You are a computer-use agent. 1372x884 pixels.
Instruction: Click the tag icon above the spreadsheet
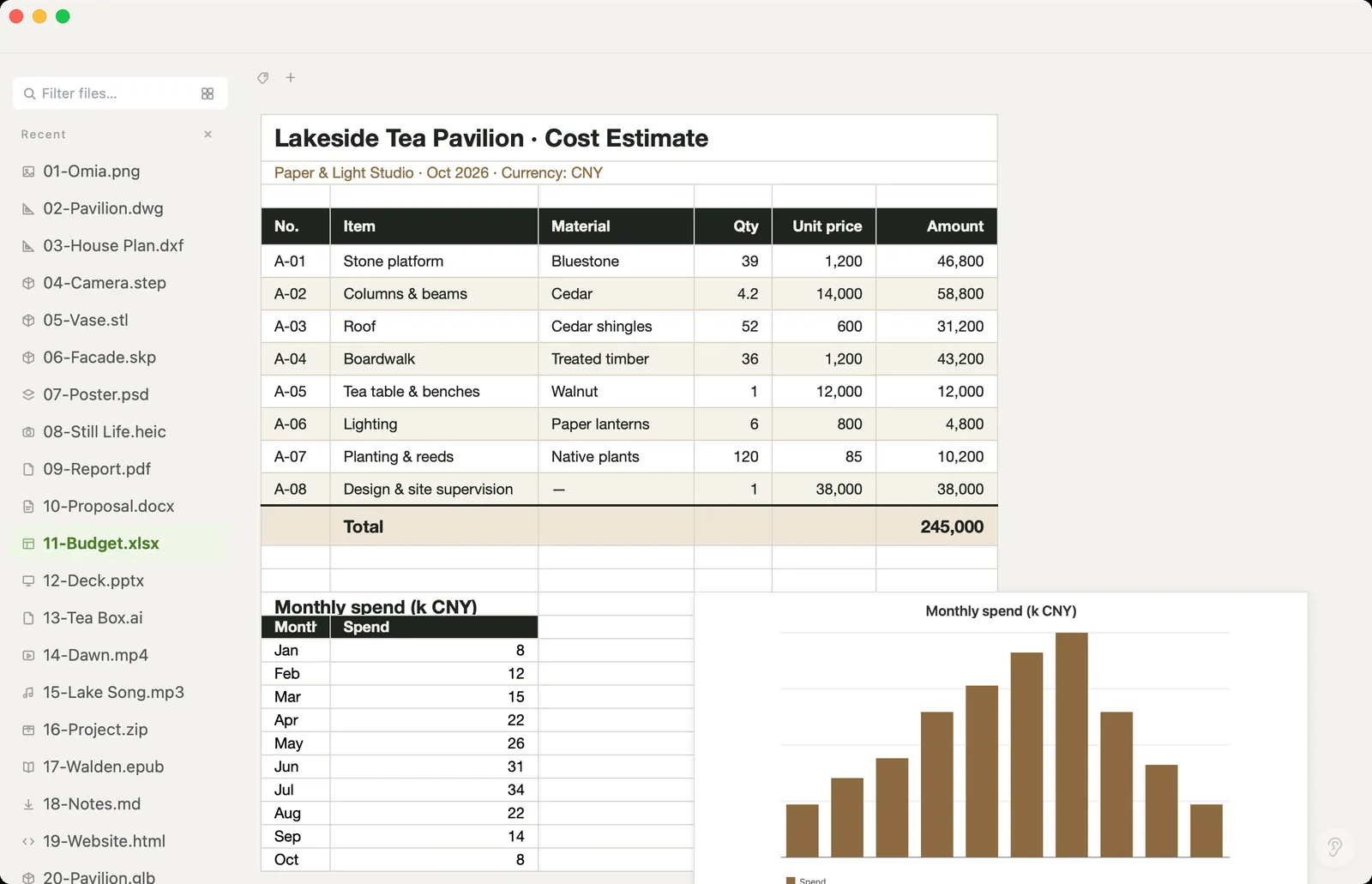[263, 78]
